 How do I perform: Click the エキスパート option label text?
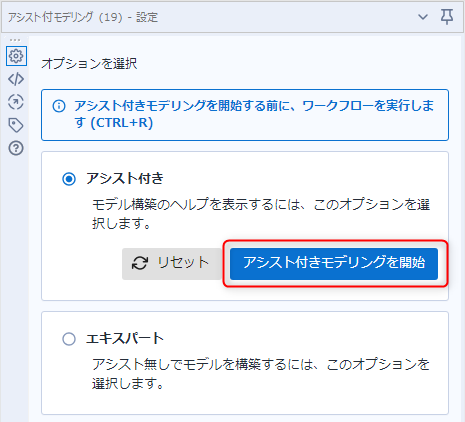pyautogui.click(x=125, y=338)
